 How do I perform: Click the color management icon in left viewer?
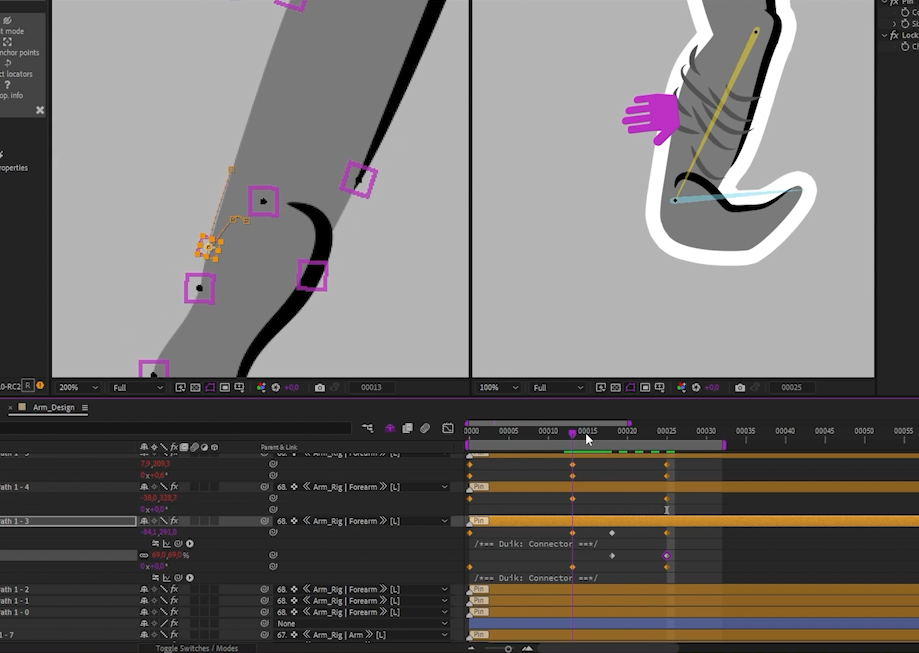pos(261,387)
